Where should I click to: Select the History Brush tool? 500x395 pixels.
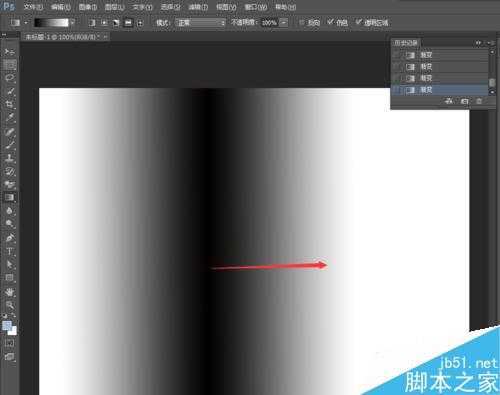click(10, 171)
